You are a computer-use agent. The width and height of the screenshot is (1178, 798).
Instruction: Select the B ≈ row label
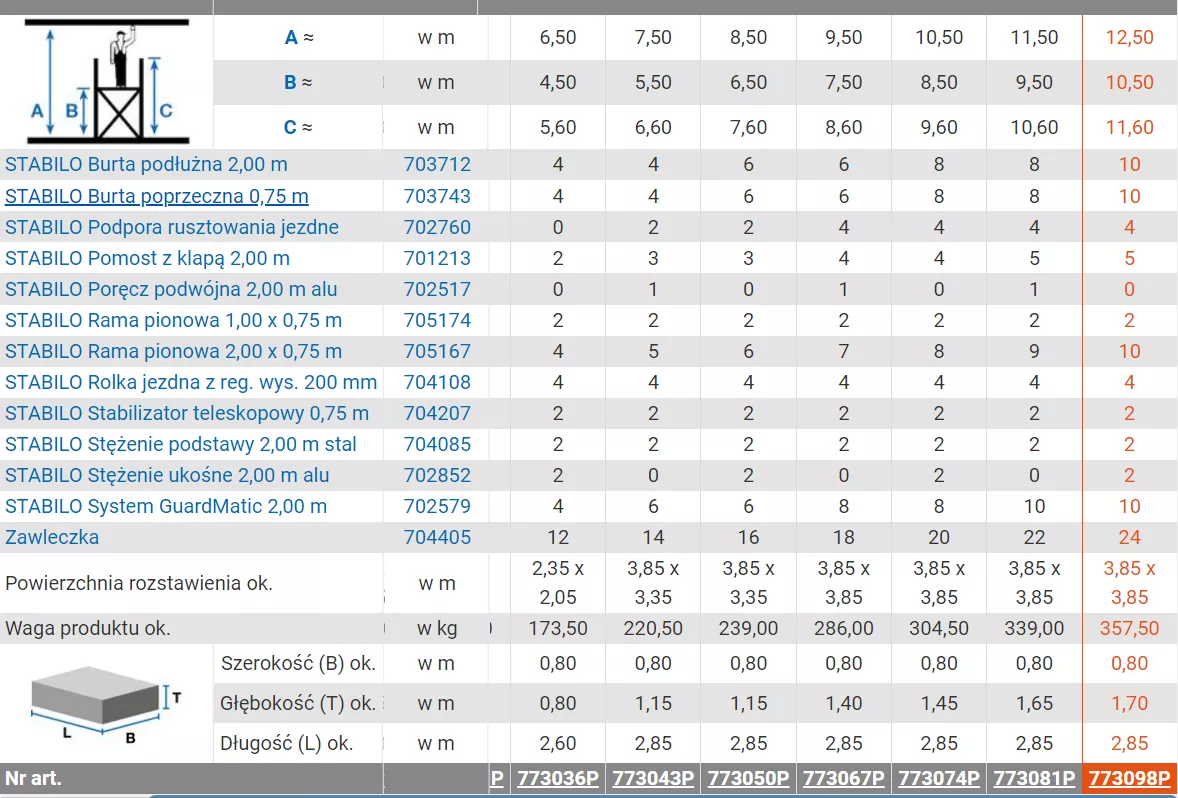(298, 83)
